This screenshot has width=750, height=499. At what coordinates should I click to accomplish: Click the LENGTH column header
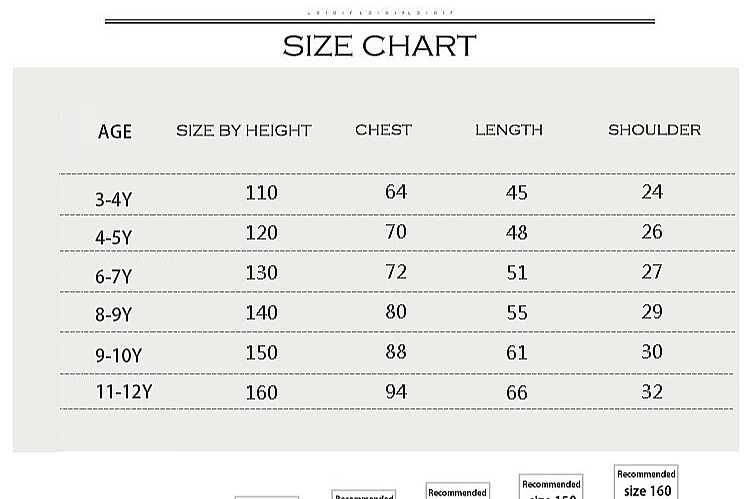click(509, 130)
